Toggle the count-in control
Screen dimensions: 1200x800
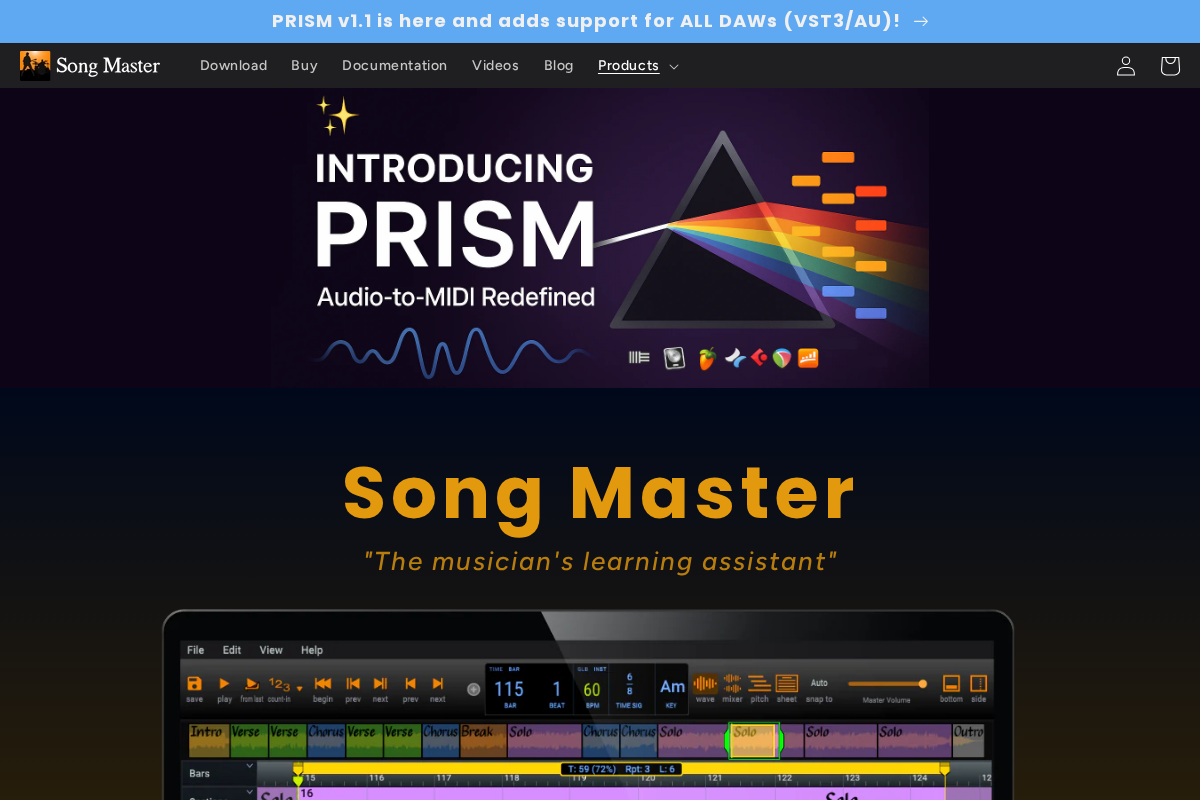pyautogui.click(x=280, y=684)
